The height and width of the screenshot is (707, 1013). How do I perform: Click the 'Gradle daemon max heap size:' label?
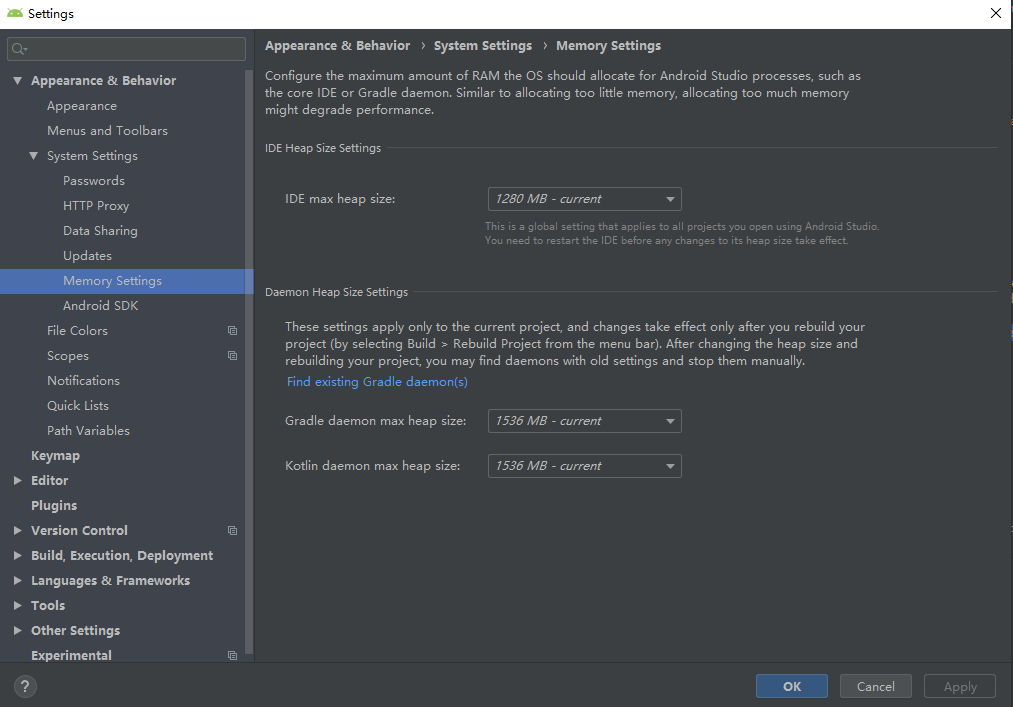pyautogui.click(x=375, y=421)
